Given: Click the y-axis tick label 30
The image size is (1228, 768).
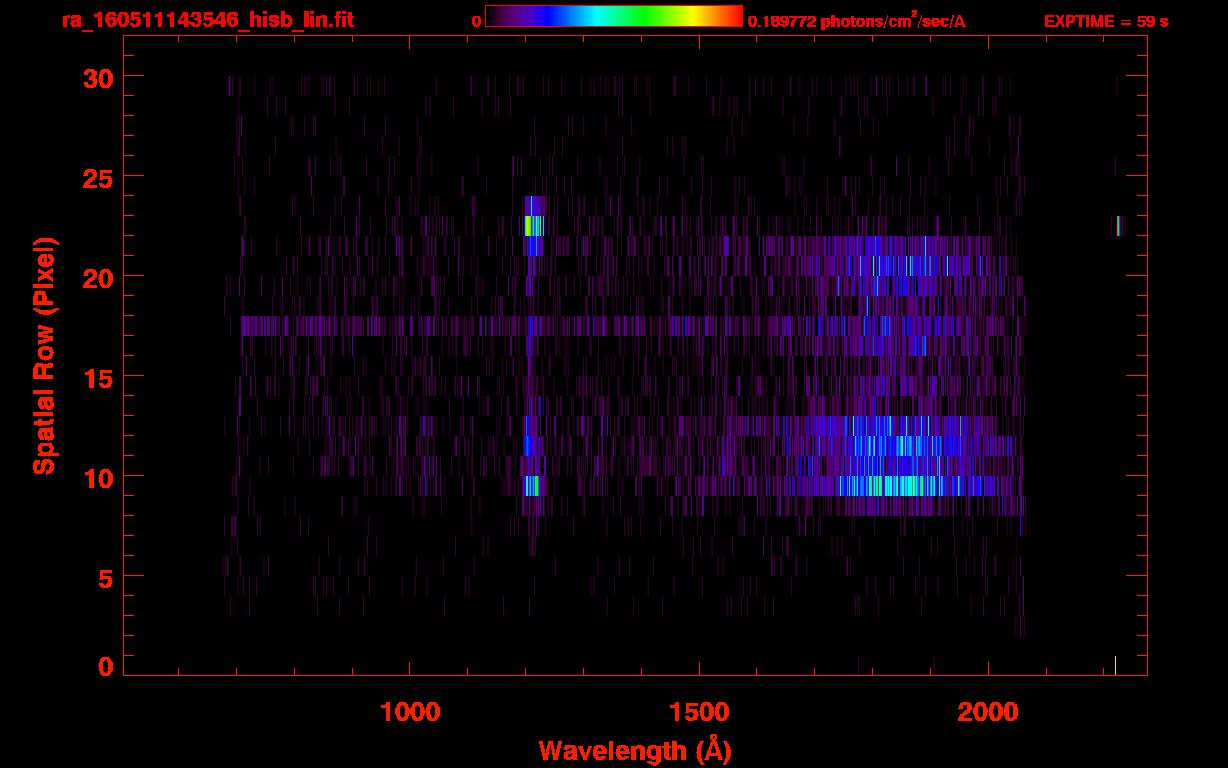Looking at the screenshot, I should (x=97, y=77).
